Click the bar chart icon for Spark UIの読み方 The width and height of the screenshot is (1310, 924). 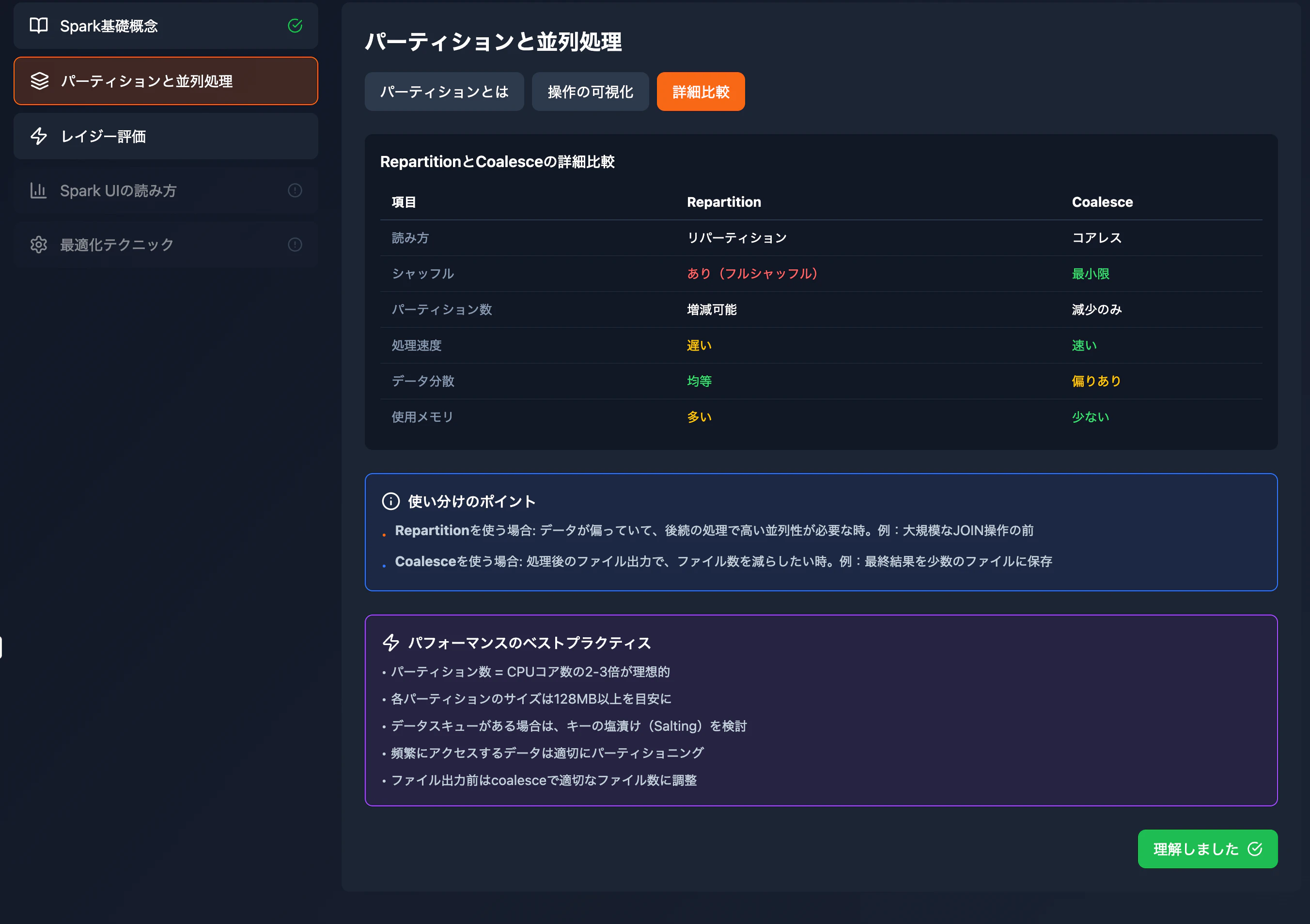(x=38, y=190)
